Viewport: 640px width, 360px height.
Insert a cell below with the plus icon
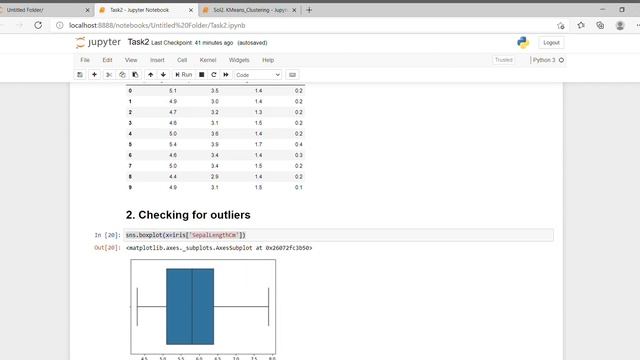94,75
